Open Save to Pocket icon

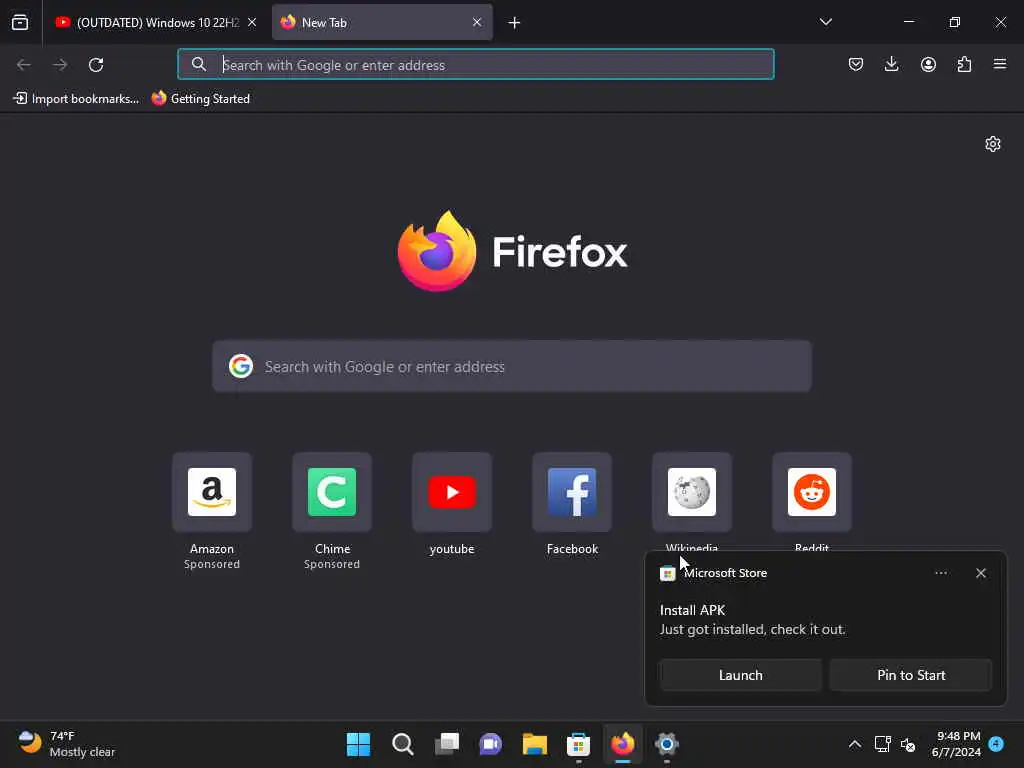point(856,64)
